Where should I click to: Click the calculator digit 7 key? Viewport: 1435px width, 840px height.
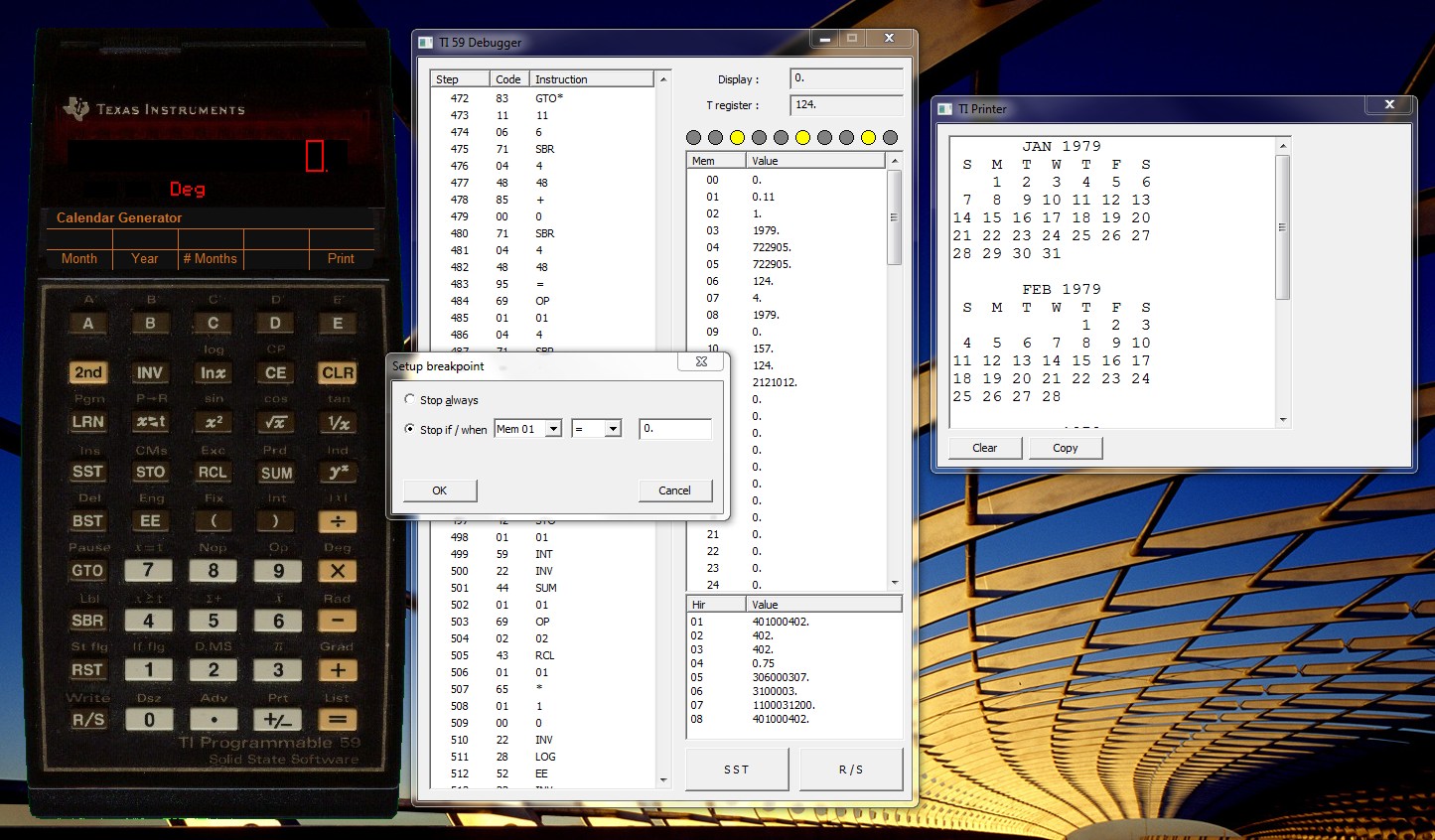(149, 570)
